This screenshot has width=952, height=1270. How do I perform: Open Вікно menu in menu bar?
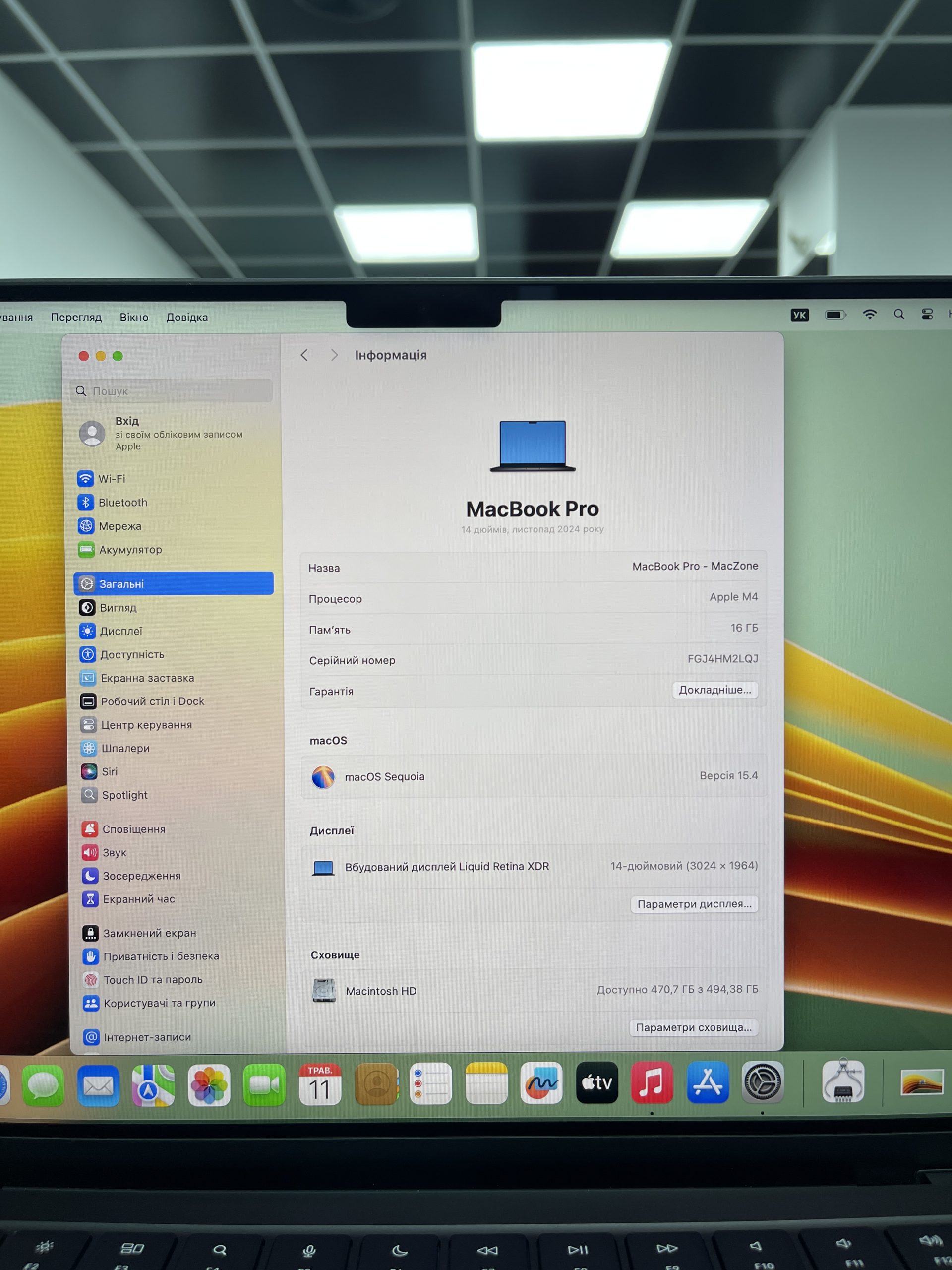point(134,317)
